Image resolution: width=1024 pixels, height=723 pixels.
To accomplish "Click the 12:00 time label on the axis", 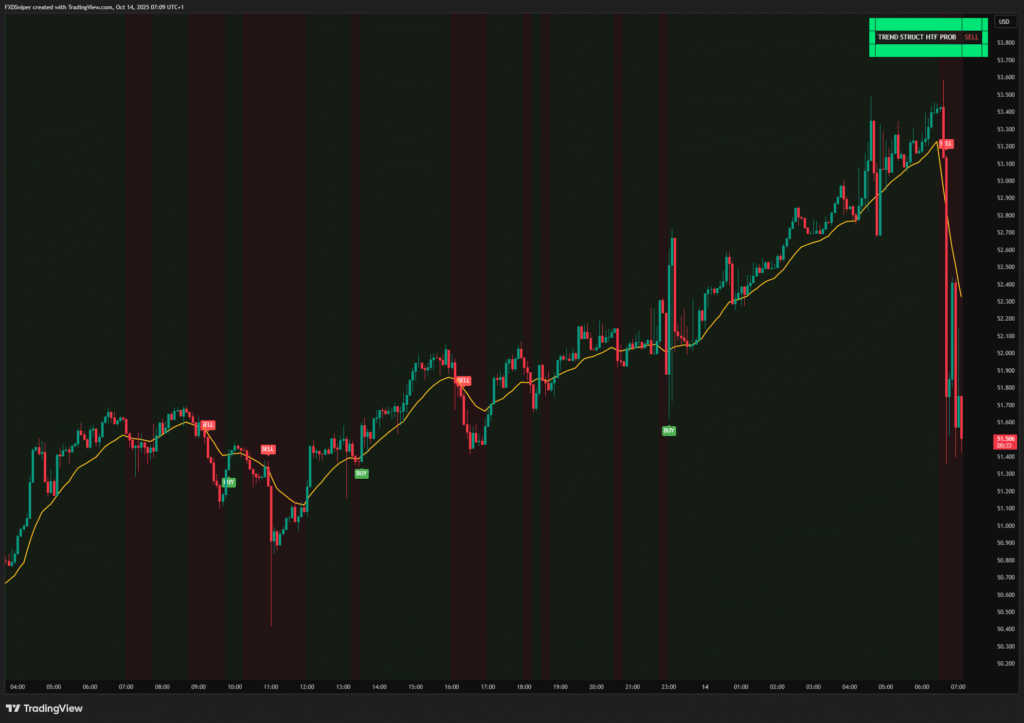I will click(x=307, y=687).
